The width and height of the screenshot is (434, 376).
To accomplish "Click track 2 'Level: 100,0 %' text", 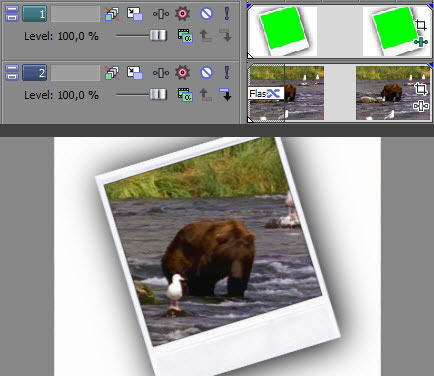I will 61,95.
